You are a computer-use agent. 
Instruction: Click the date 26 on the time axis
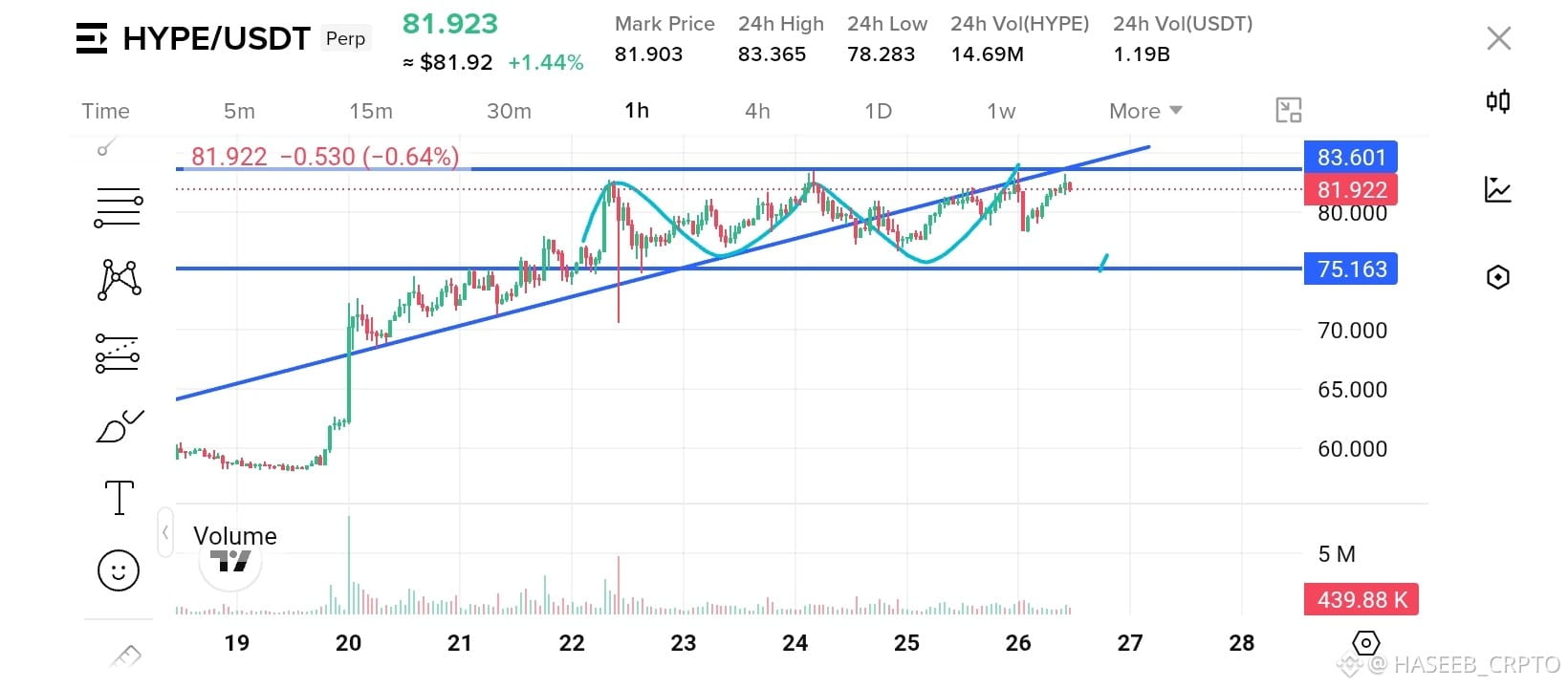point(1018,643)
